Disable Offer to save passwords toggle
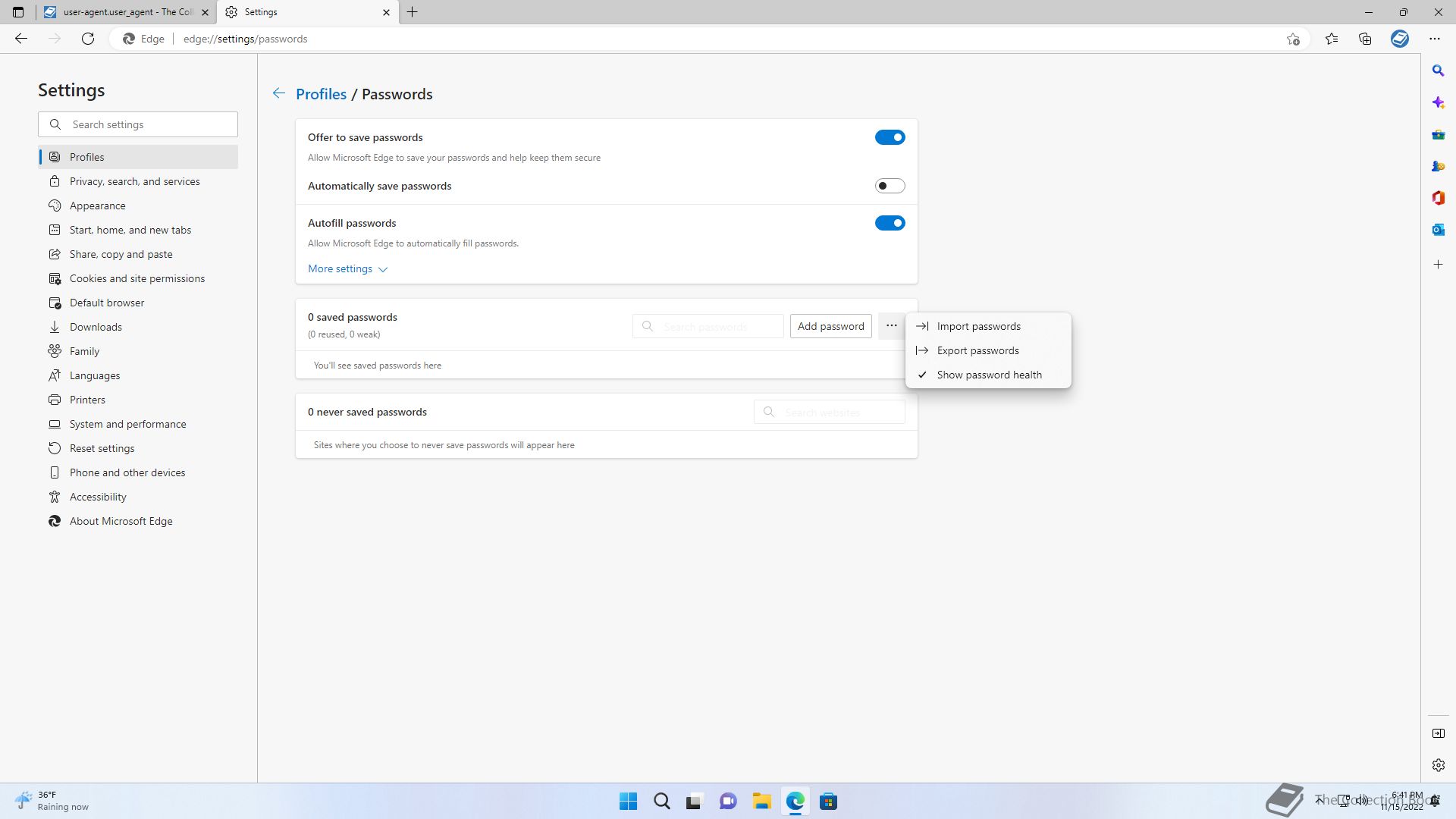The width and height of the screenshot is (1456, 819). (890, 137)
